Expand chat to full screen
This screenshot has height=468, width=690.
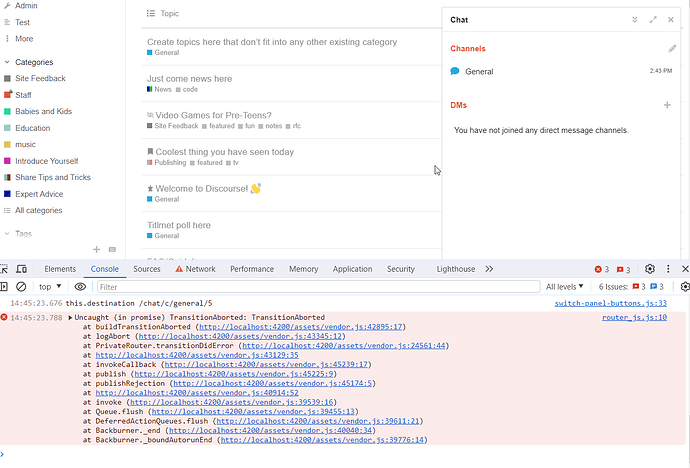click(653, 20)
